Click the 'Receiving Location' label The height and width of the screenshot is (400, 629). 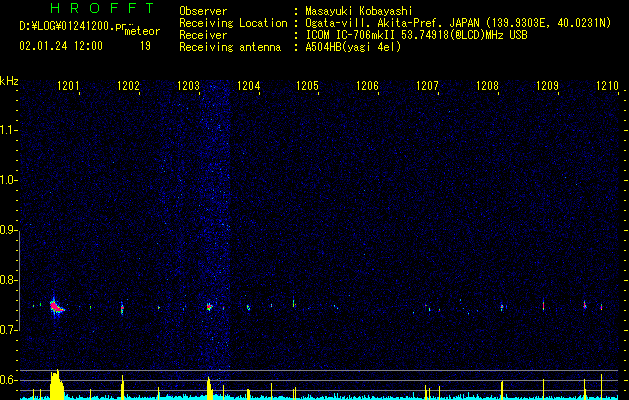(233, 23)
